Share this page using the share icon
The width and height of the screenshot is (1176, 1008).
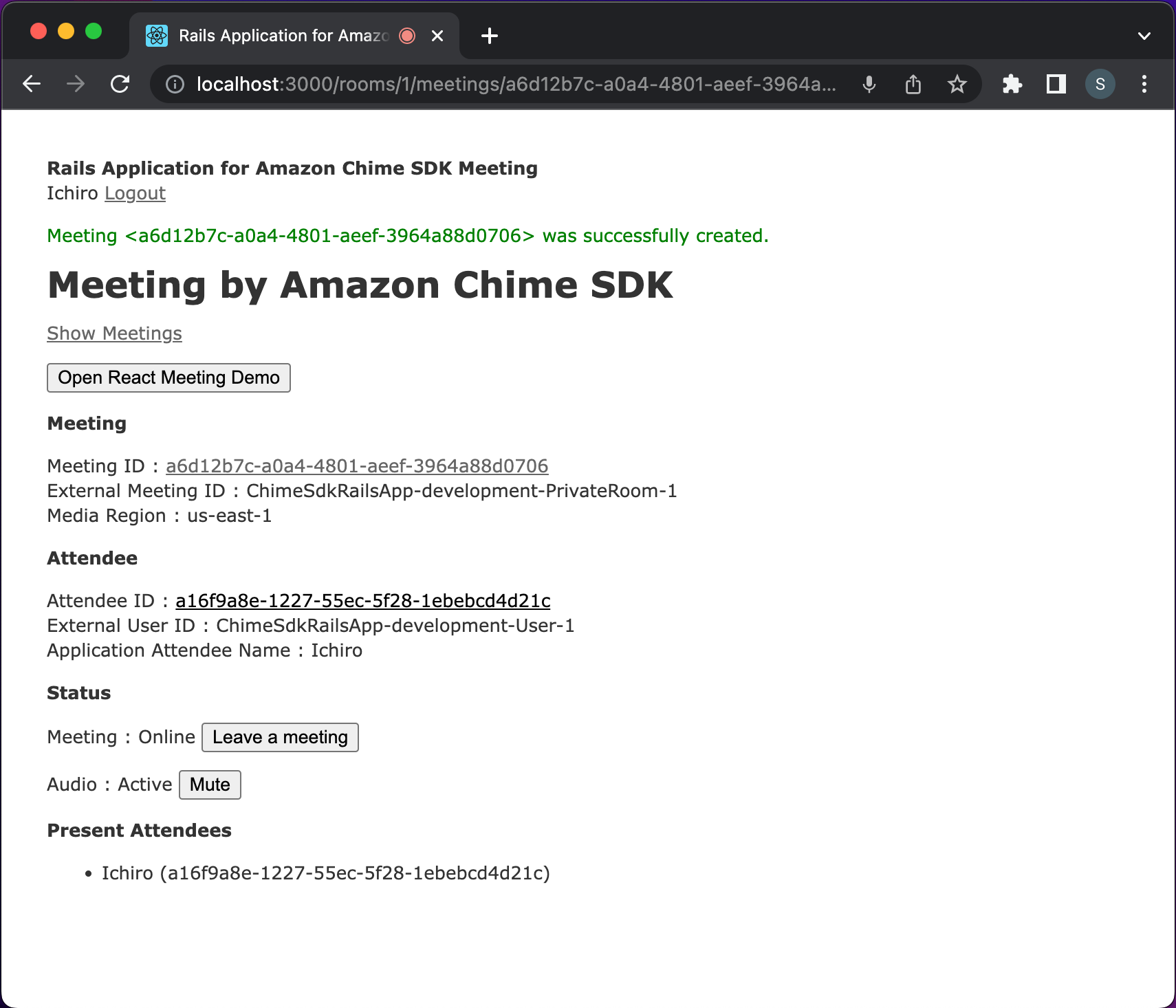(913, 84)
